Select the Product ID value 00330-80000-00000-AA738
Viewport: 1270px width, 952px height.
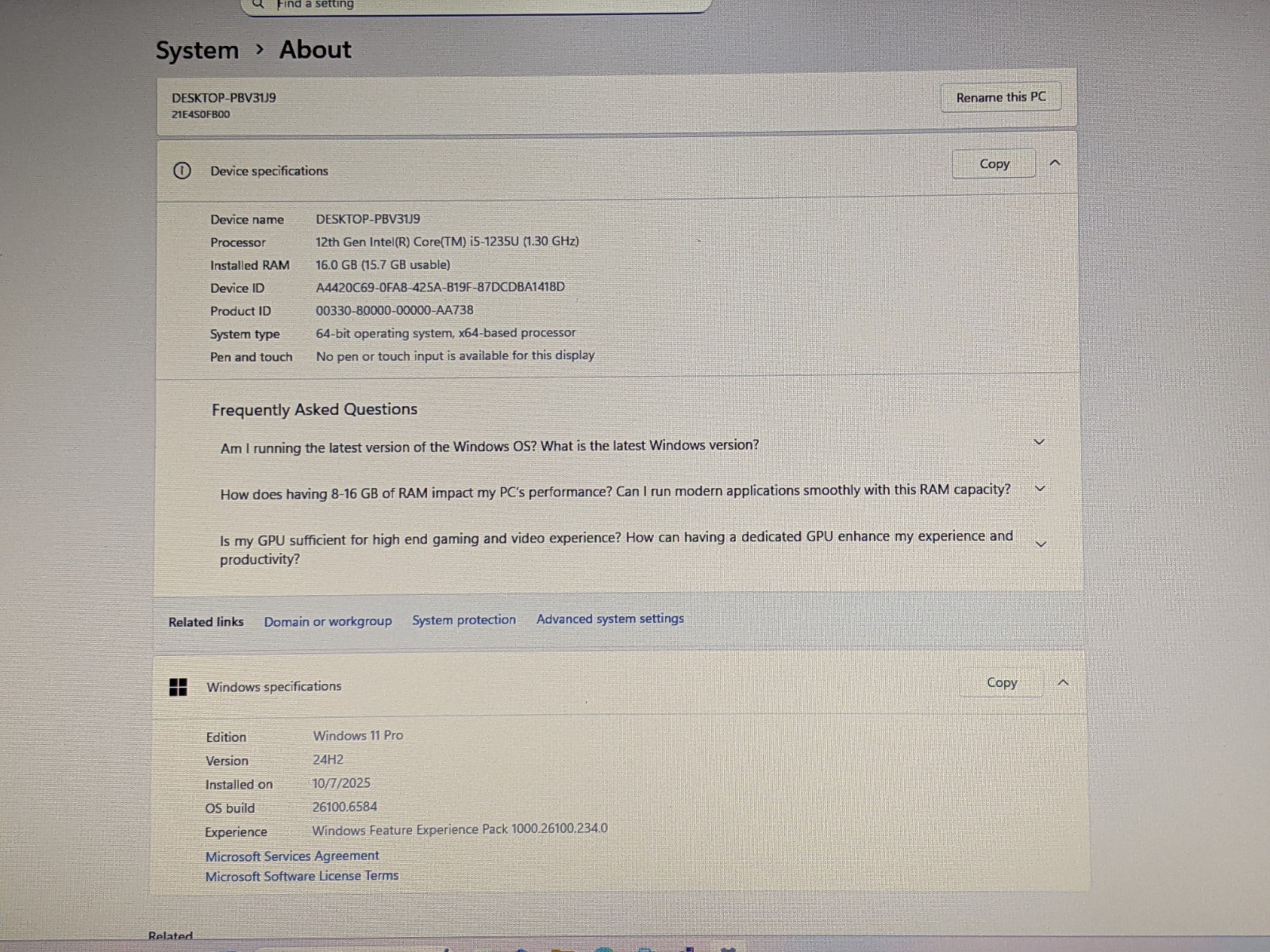click(x=394, y=310)
